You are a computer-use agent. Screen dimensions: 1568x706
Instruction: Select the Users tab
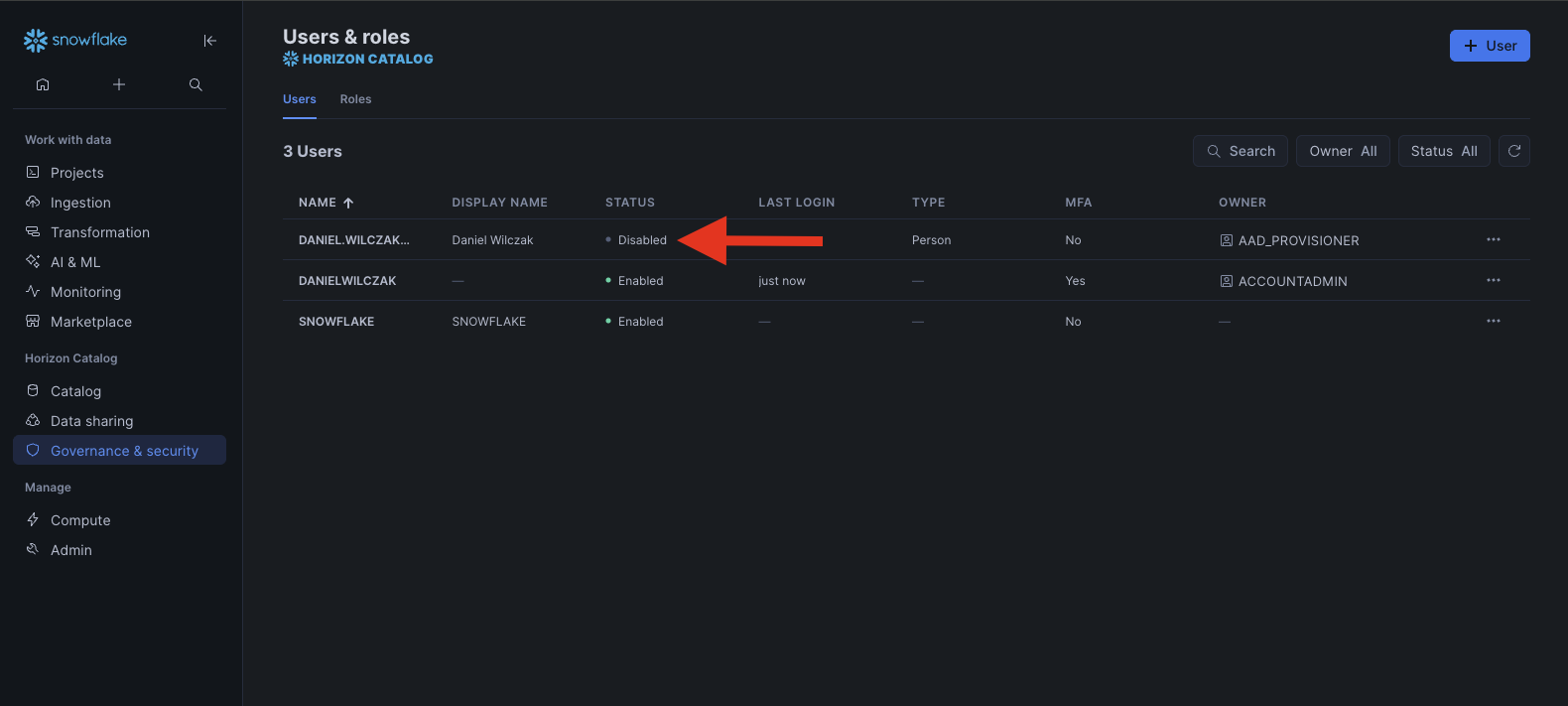pos(299,99)
